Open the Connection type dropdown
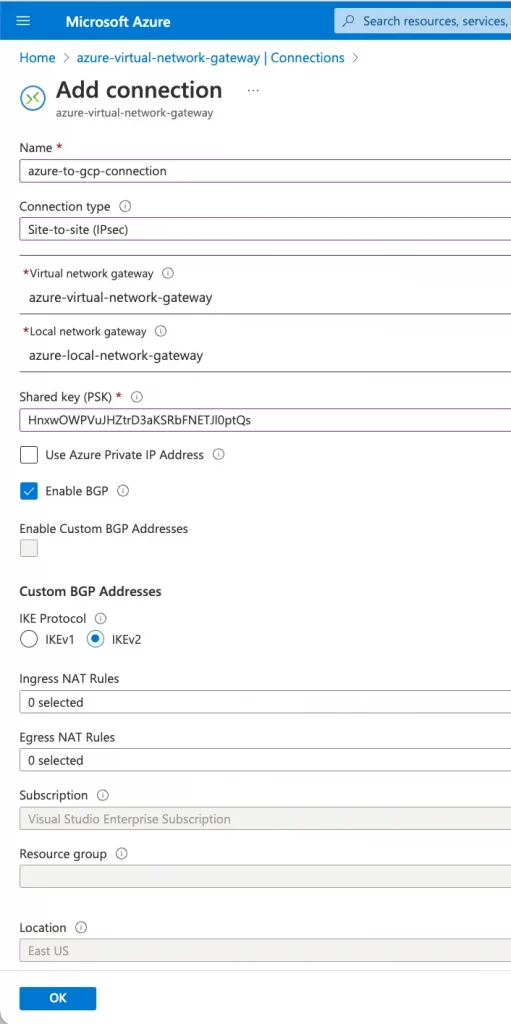511x1024 pixels. (265, 229)
